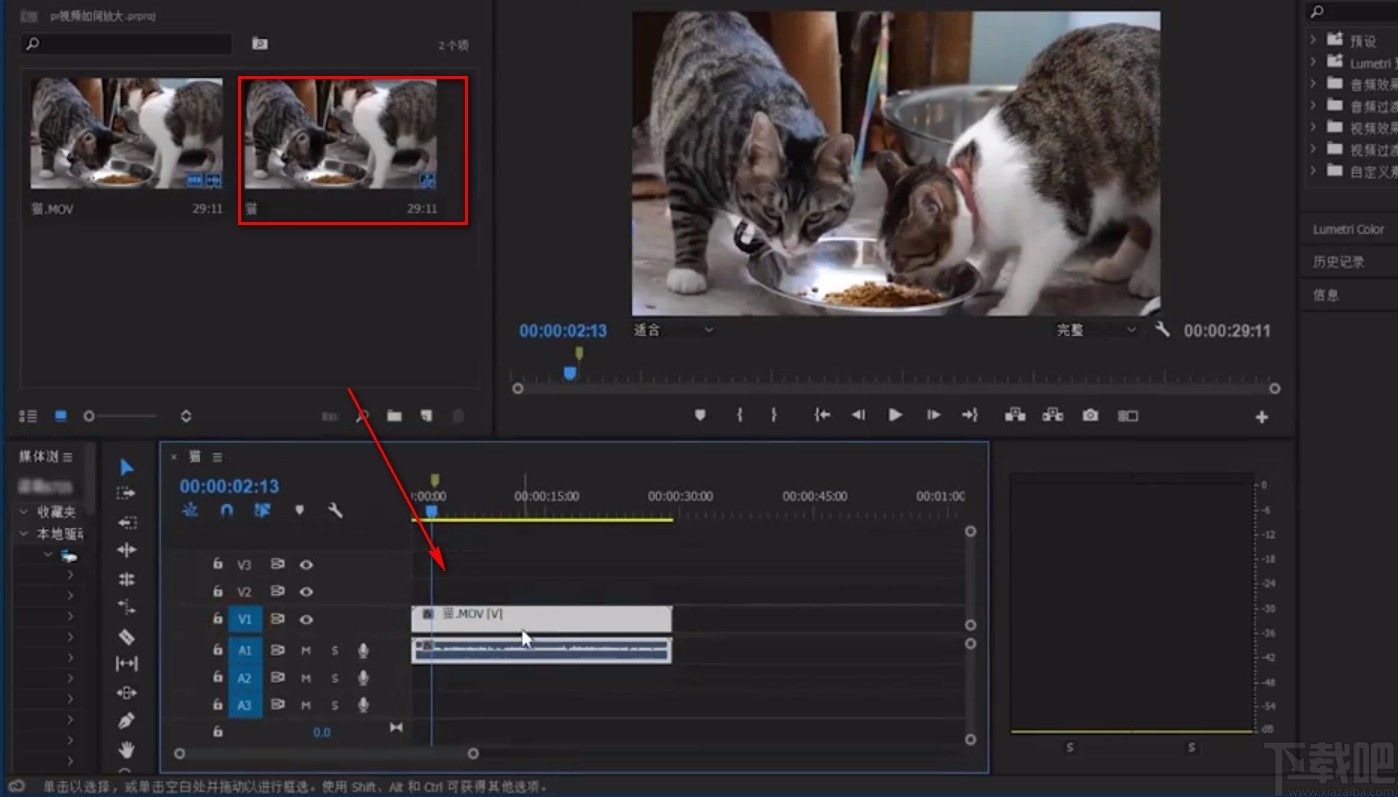Viewport: 1398px width, 797px height.
Task: Open playback resolution dropdown 完整
Action: coord(1097,330)
